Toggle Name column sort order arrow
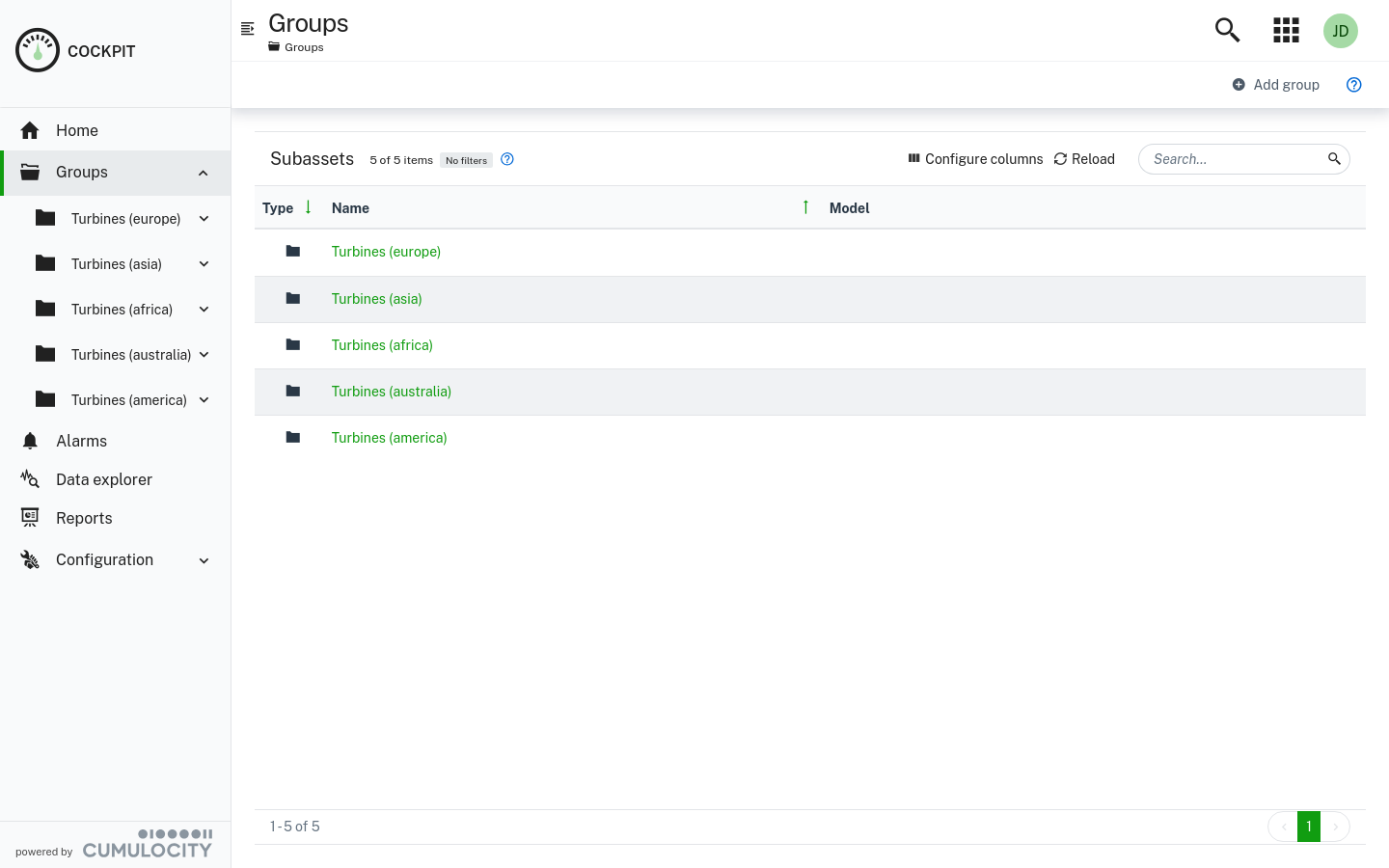The width and height of the screenshot is (1389, 868). (805, 207)
